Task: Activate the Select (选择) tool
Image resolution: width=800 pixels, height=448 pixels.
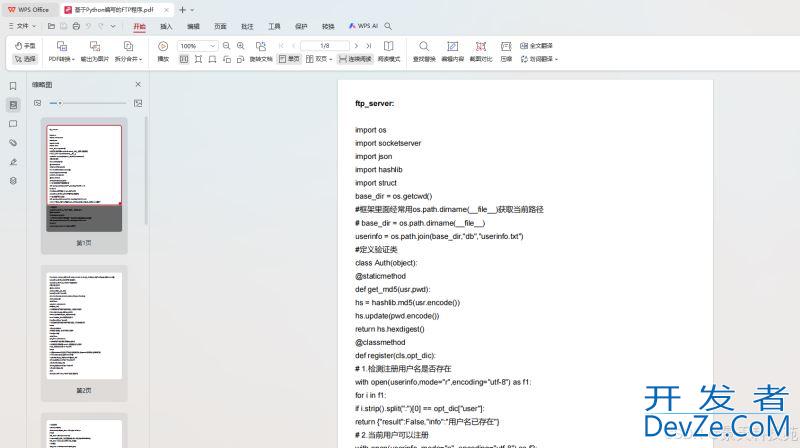Action: (25, 59)
